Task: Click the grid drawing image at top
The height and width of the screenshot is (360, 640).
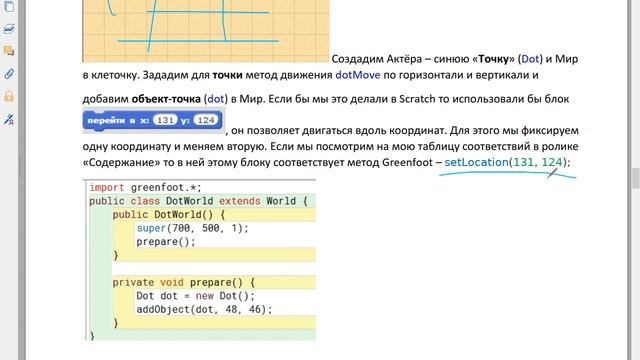Action: tap(206, 31)
